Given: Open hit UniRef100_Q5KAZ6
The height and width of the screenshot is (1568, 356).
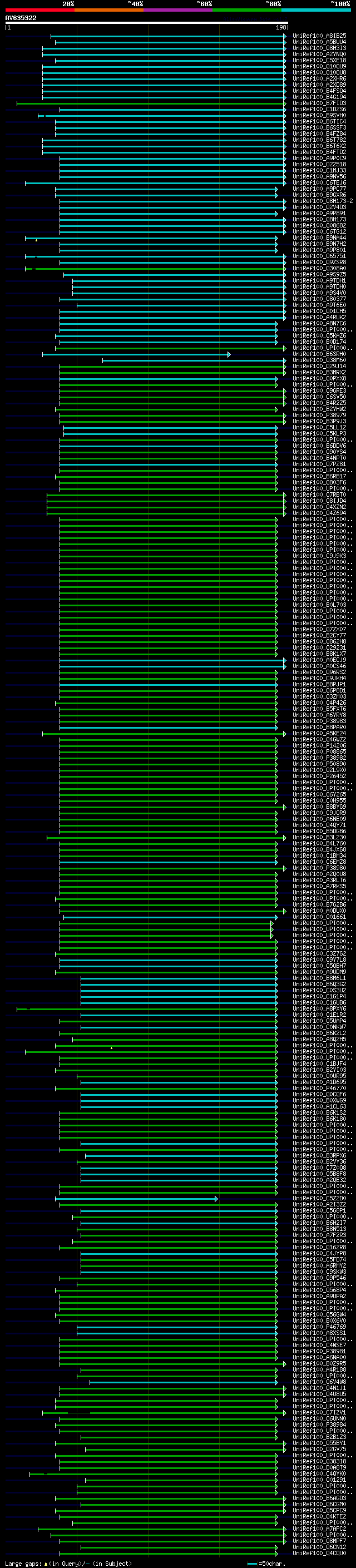Looking at the screenshot, I should pos(319,335).
